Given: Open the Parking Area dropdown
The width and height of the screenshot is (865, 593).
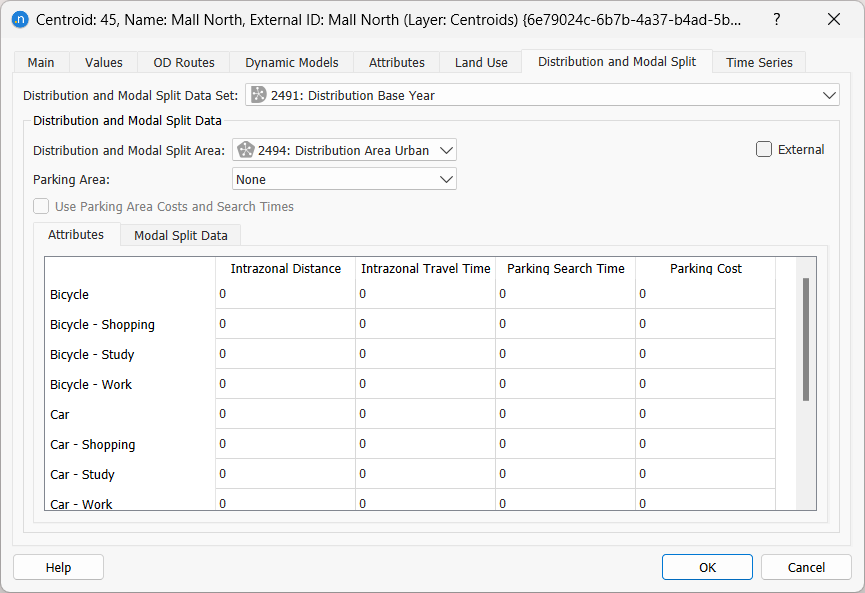Looking at the screenshot, I should click(447, 179).
